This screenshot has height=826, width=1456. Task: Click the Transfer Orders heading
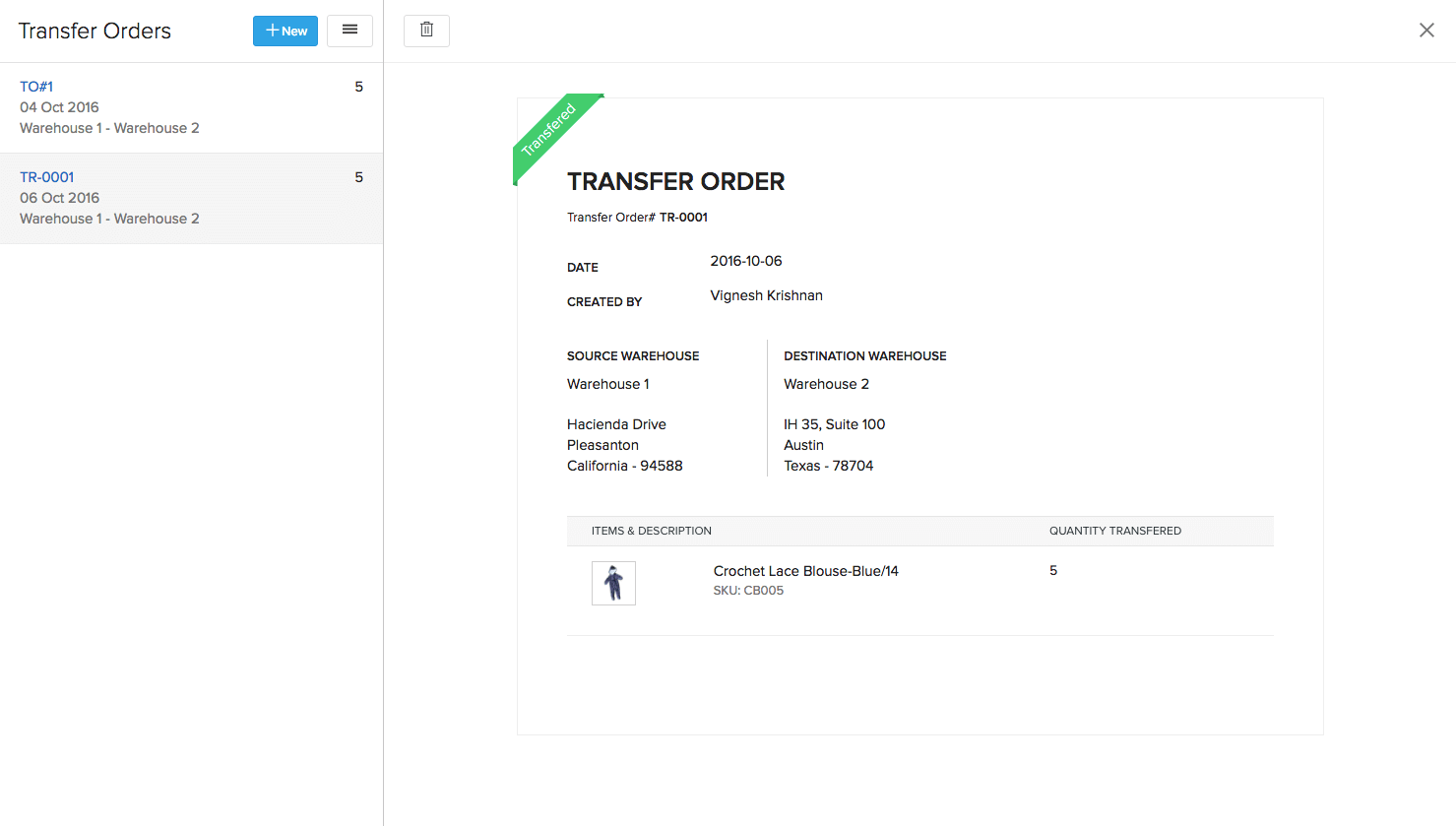95,31
